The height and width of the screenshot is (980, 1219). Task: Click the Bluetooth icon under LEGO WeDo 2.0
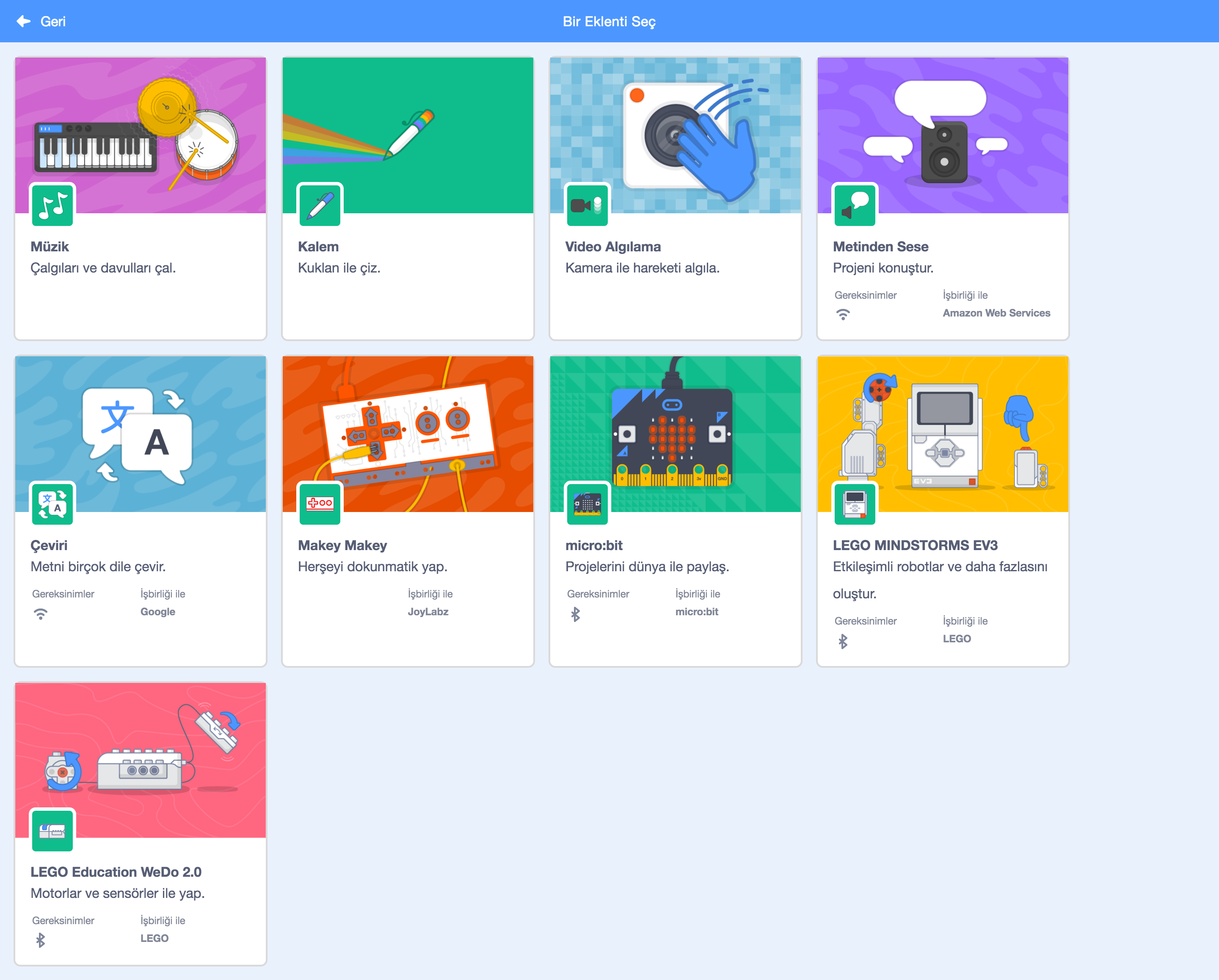[41, 940]
